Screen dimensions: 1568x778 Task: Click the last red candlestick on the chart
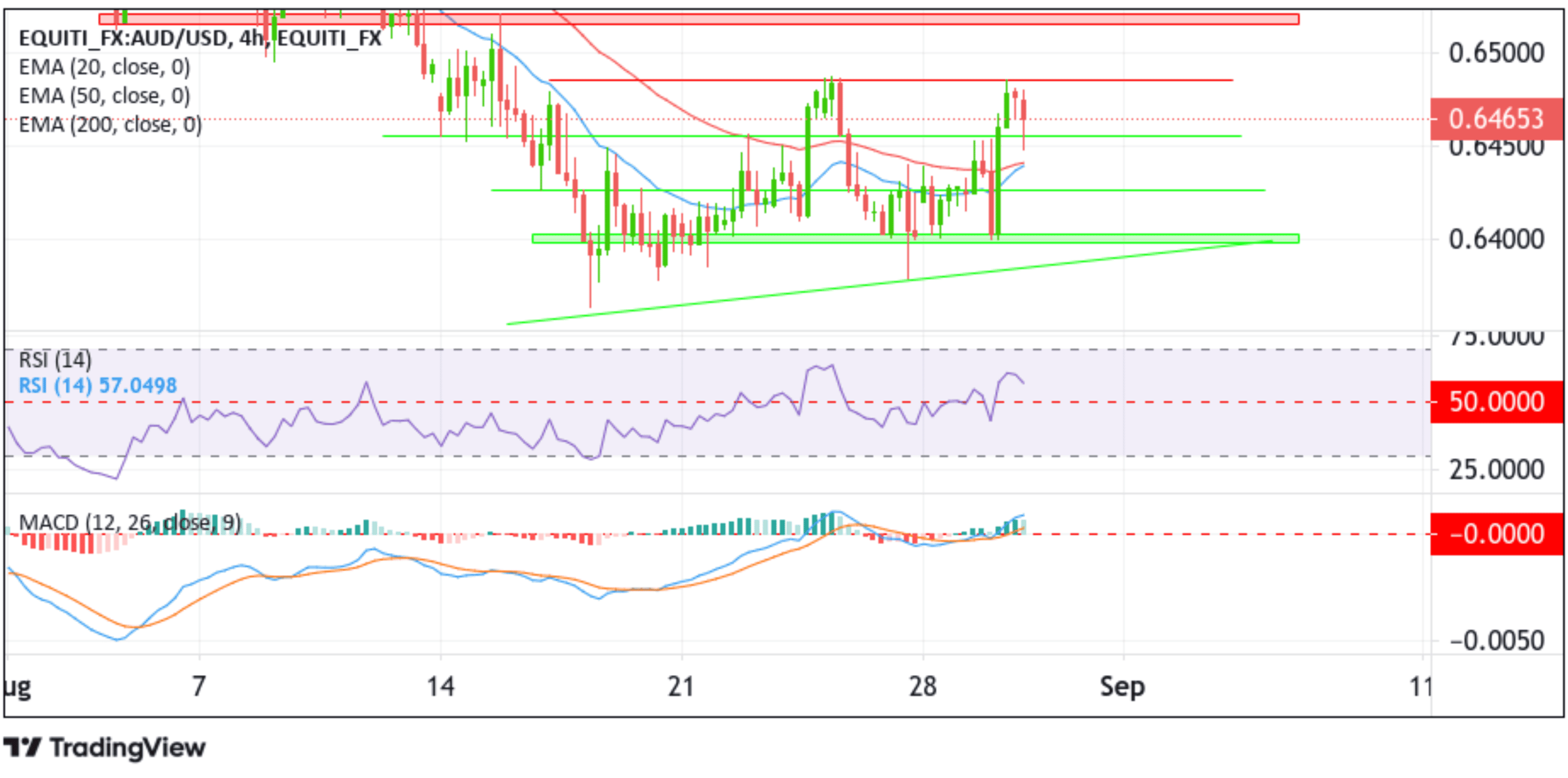(1024, 119)
